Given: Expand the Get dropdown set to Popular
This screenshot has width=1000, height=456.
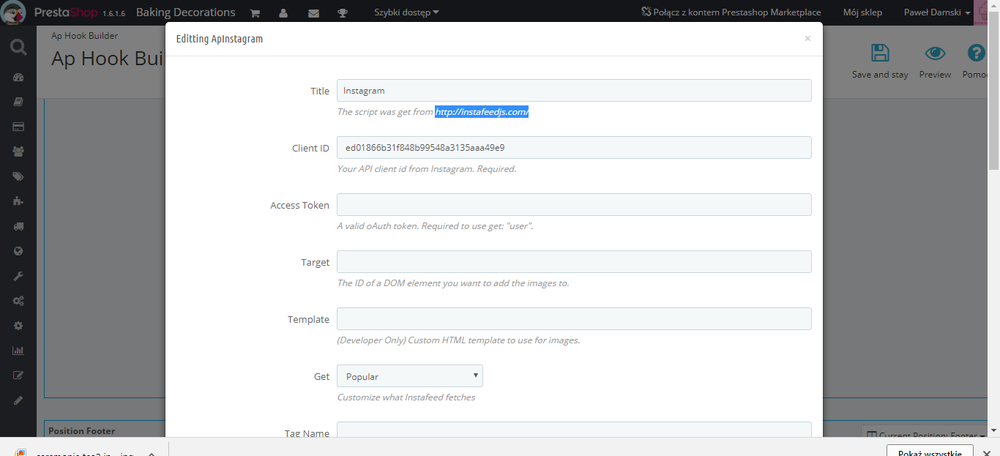Looking at the screenshot, I should [x=409, y=376].
